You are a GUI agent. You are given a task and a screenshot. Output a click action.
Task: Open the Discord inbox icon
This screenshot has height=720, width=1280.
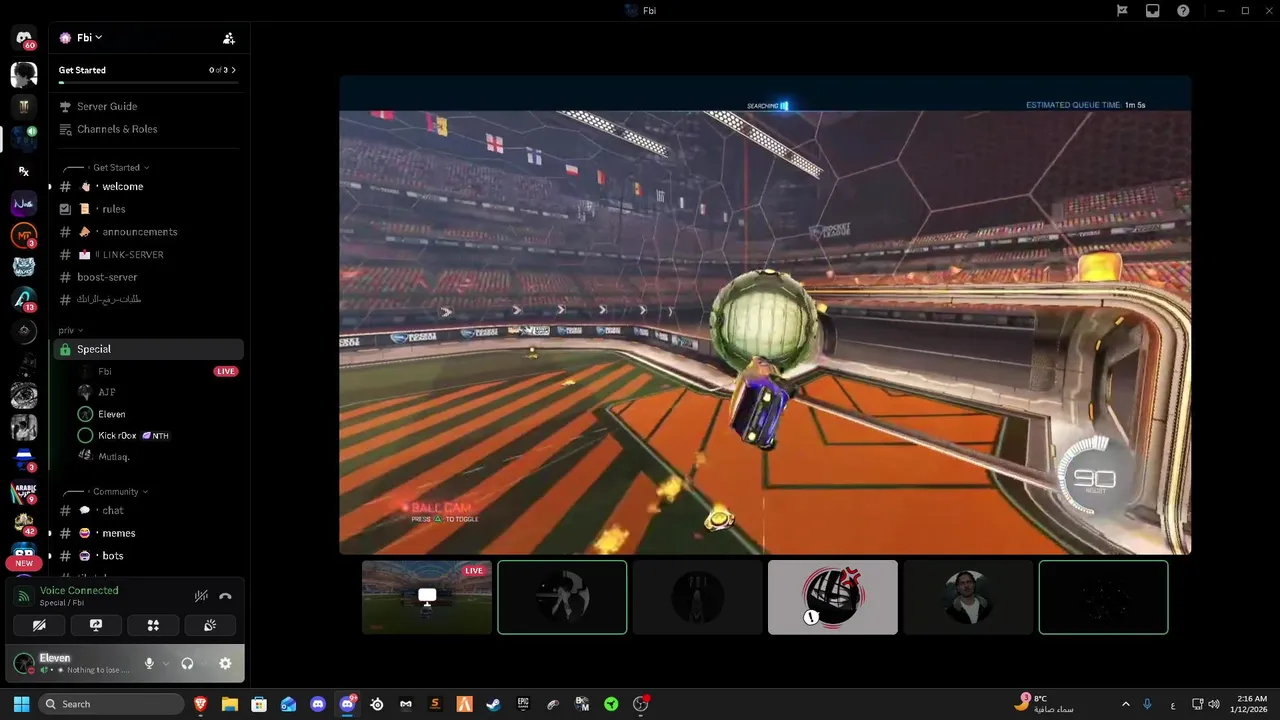(1153, 11)
